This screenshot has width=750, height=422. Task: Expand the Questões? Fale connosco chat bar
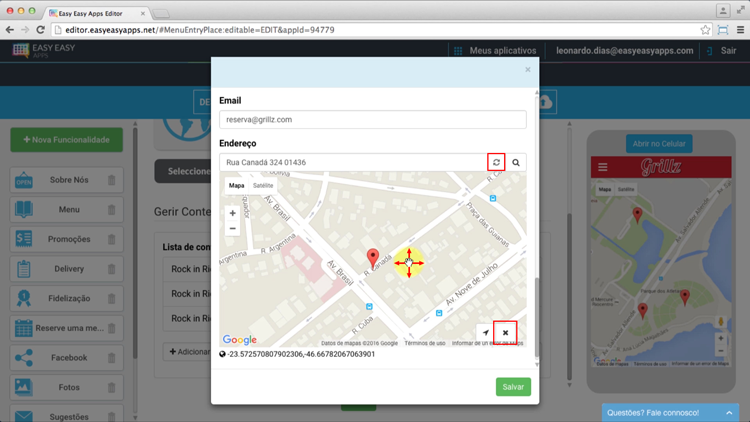(x=670, y=412)
